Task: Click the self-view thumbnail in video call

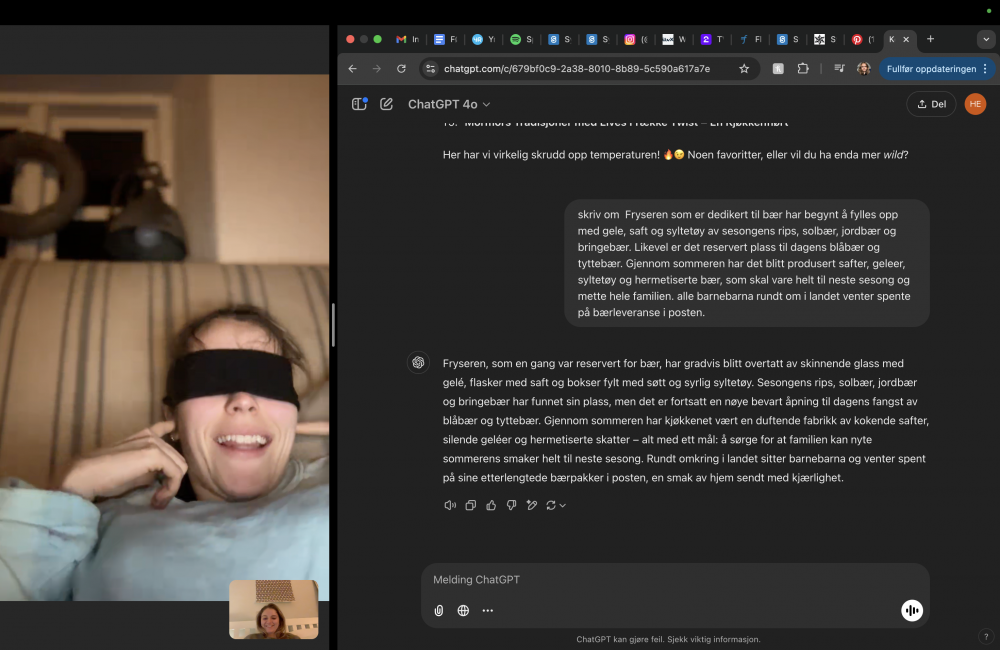Action: coord(274,609)
